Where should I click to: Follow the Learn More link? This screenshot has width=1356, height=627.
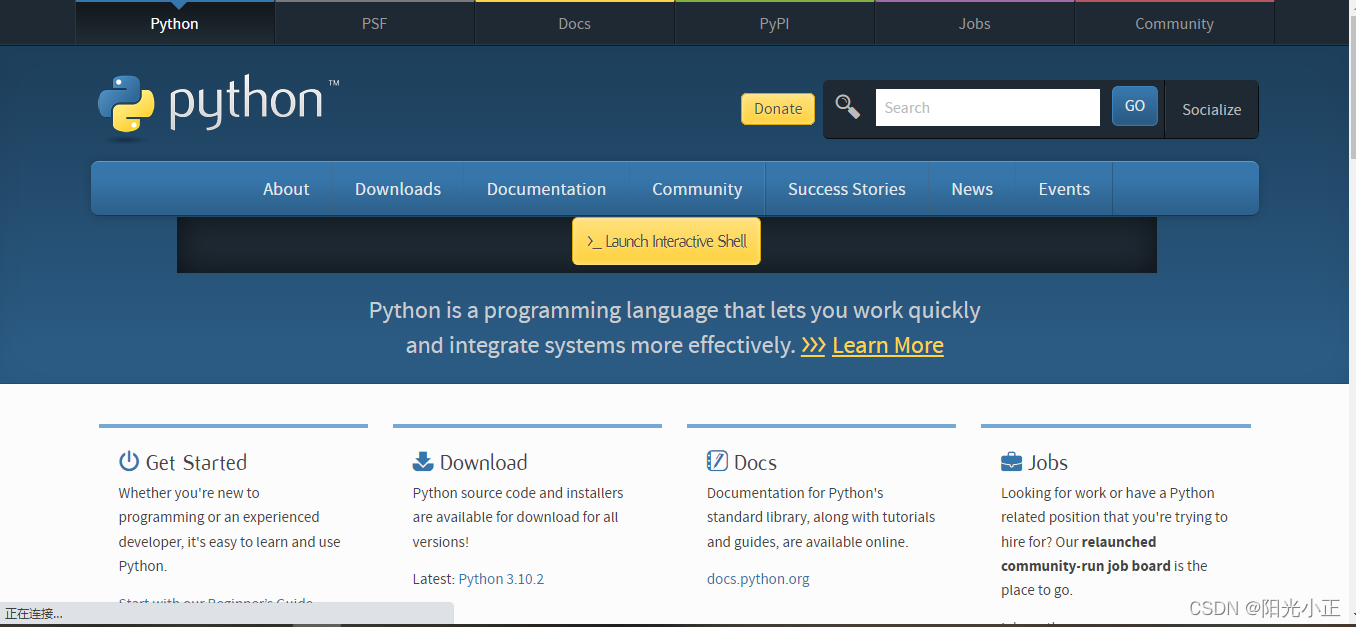[887, 346]
